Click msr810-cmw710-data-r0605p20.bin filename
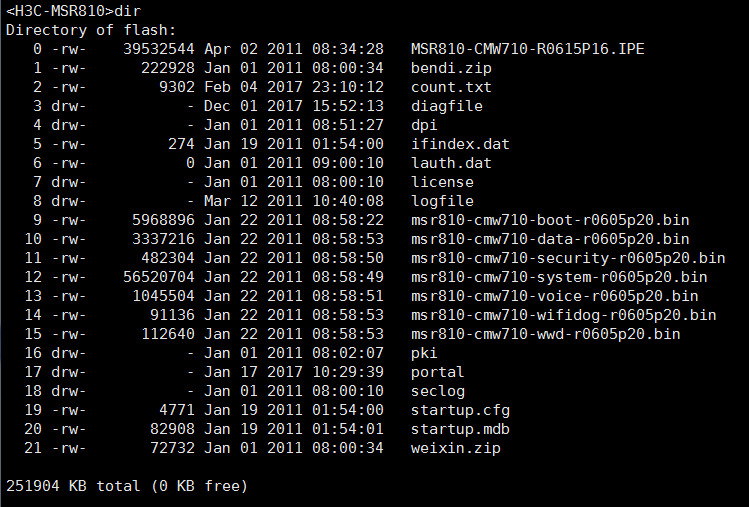This screenshot has width=749, height=507. click(550, 239)
